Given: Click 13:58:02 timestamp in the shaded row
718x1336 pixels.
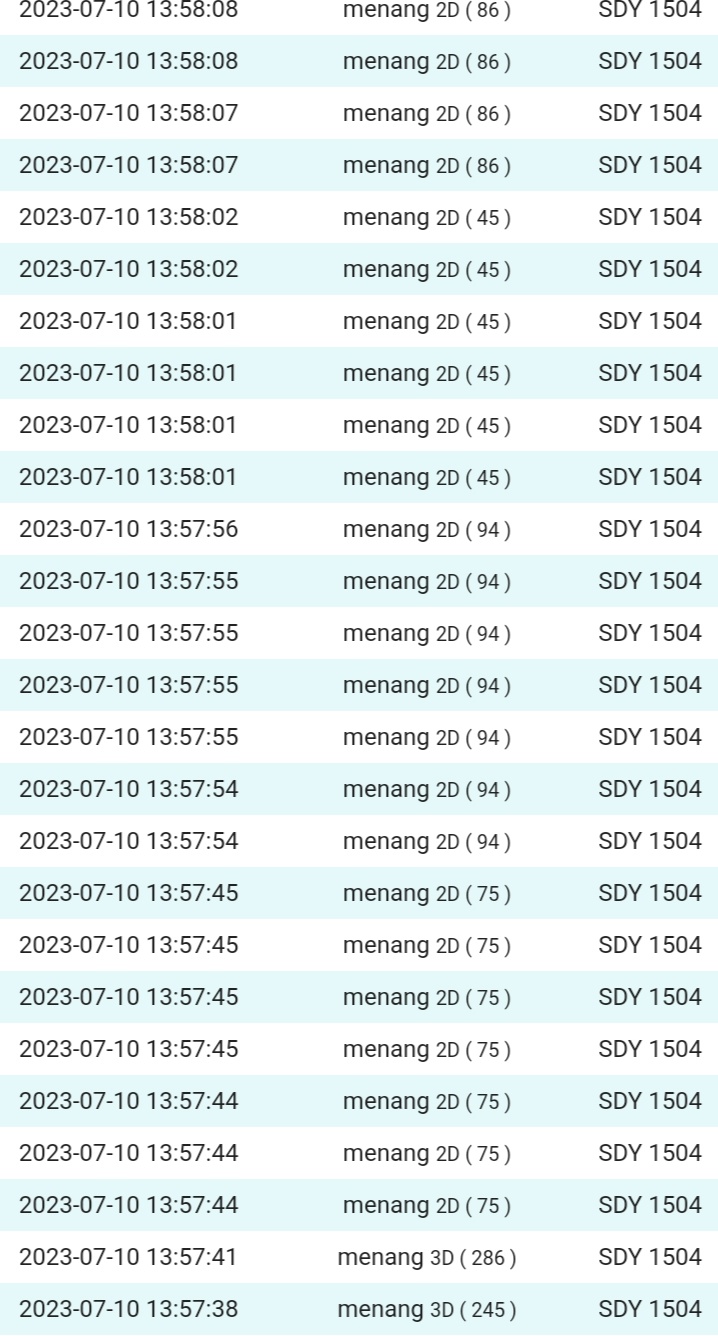Looking at the screenshot, I should coord(128,269).
